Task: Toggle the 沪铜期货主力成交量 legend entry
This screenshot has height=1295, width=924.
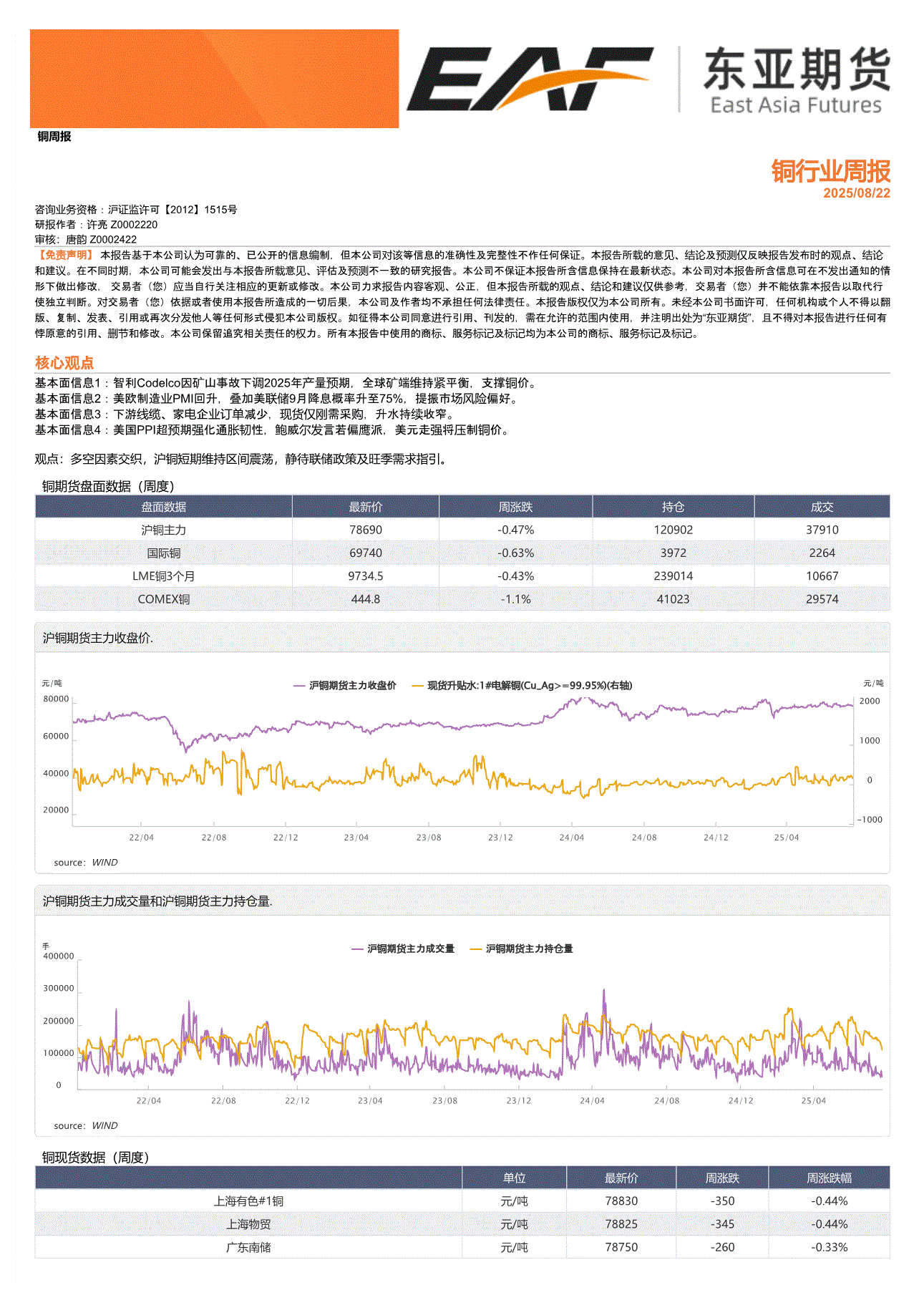Action: click(403, 949)
